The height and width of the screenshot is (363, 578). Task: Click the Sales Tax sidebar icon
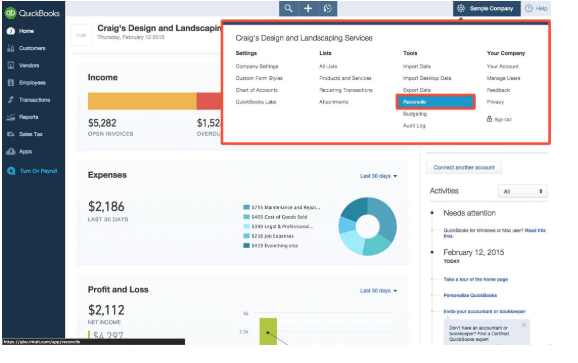pyautogui.click(x=11, y=134)
